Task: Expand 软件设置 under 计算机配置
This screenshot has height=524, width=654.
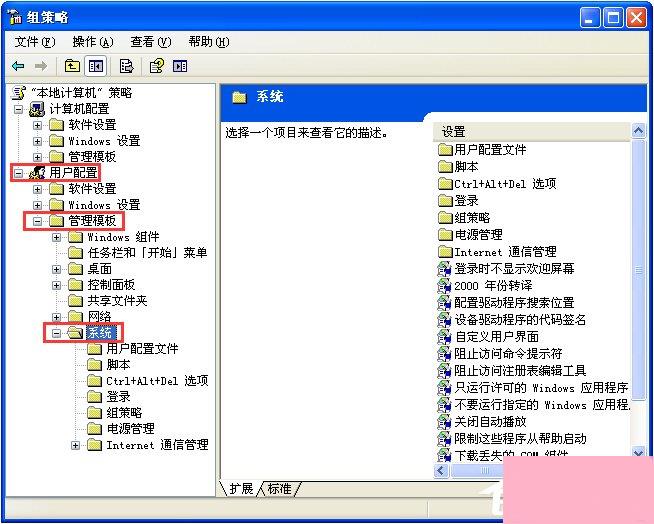Action: click(x=38, y=125)
